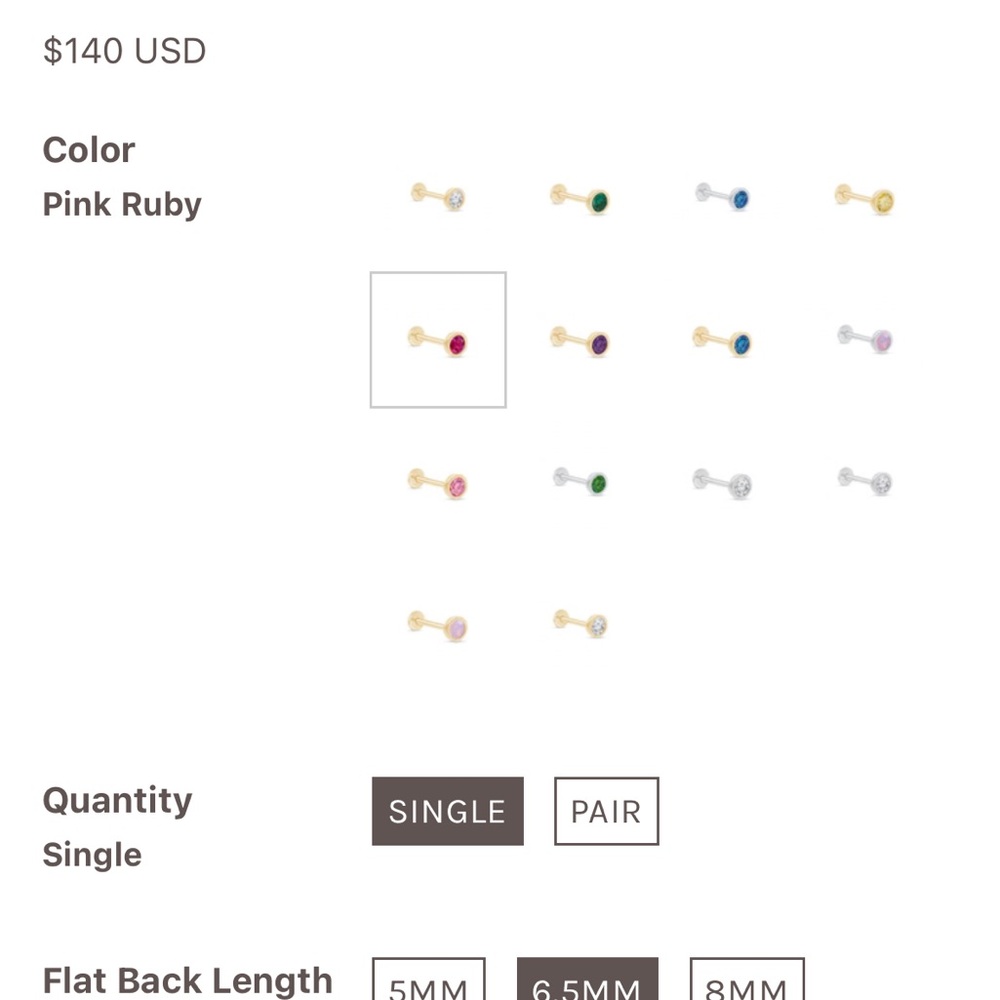The width and height of the screenshot is (1000, 1000).
Task: Click the currently selected Pink Ruby swatch
Action: (438, 340)
